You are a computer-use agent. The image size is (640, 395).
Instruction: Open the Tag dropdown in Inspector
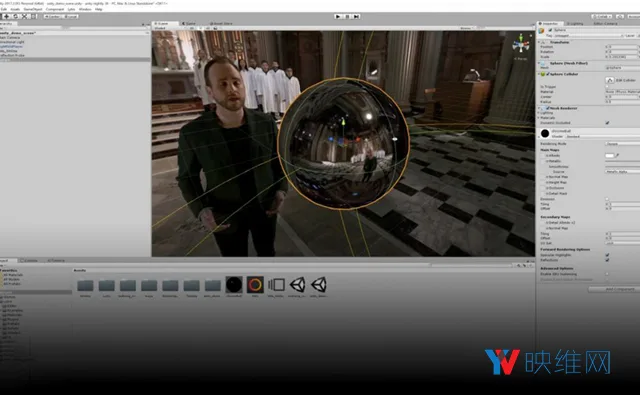(x=589, y=36)
